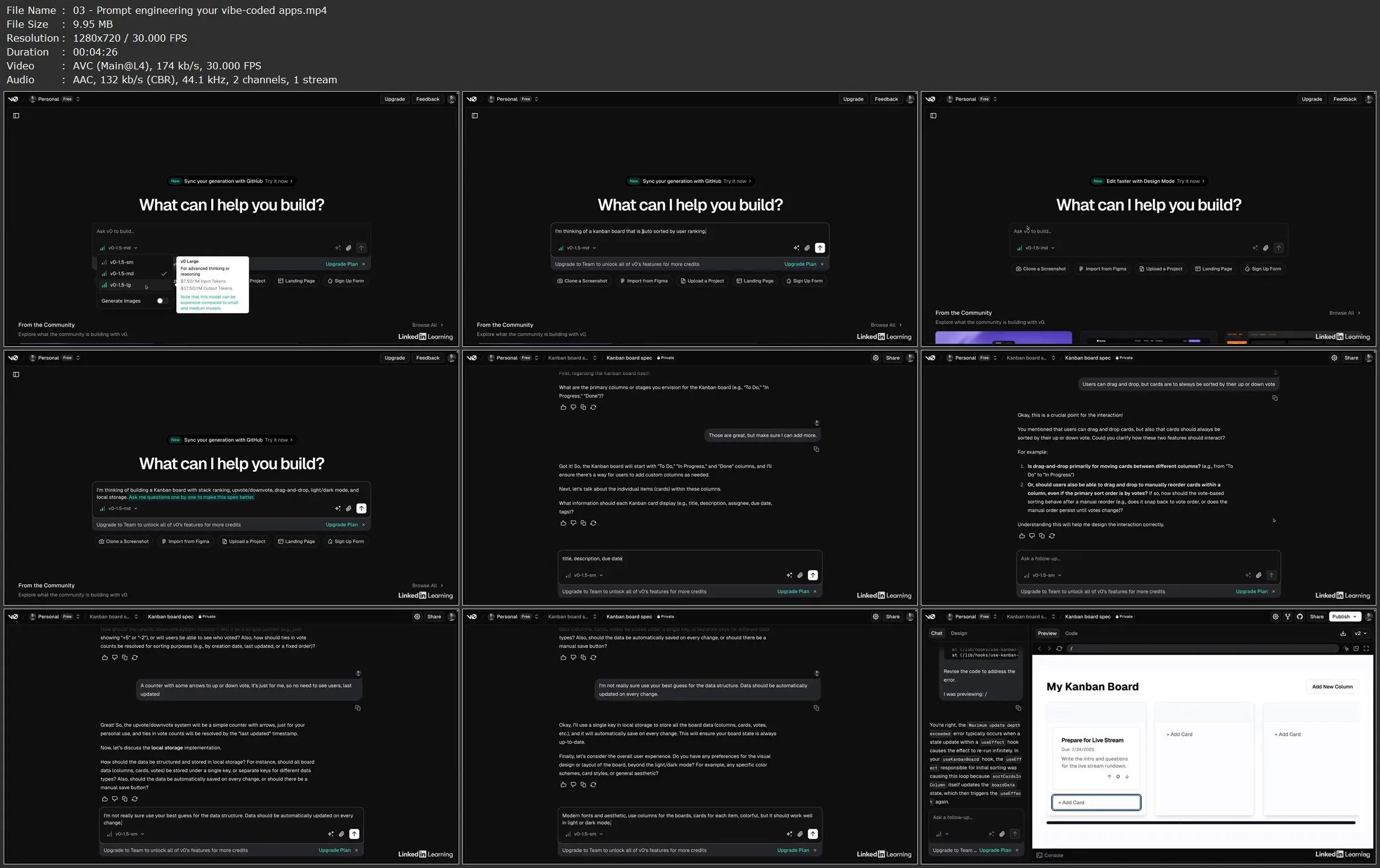Click 'Try it now' on Design Mode banner
This screenshot has height=868, width=1380.
pyautogui.click(x=1191, y=182)
